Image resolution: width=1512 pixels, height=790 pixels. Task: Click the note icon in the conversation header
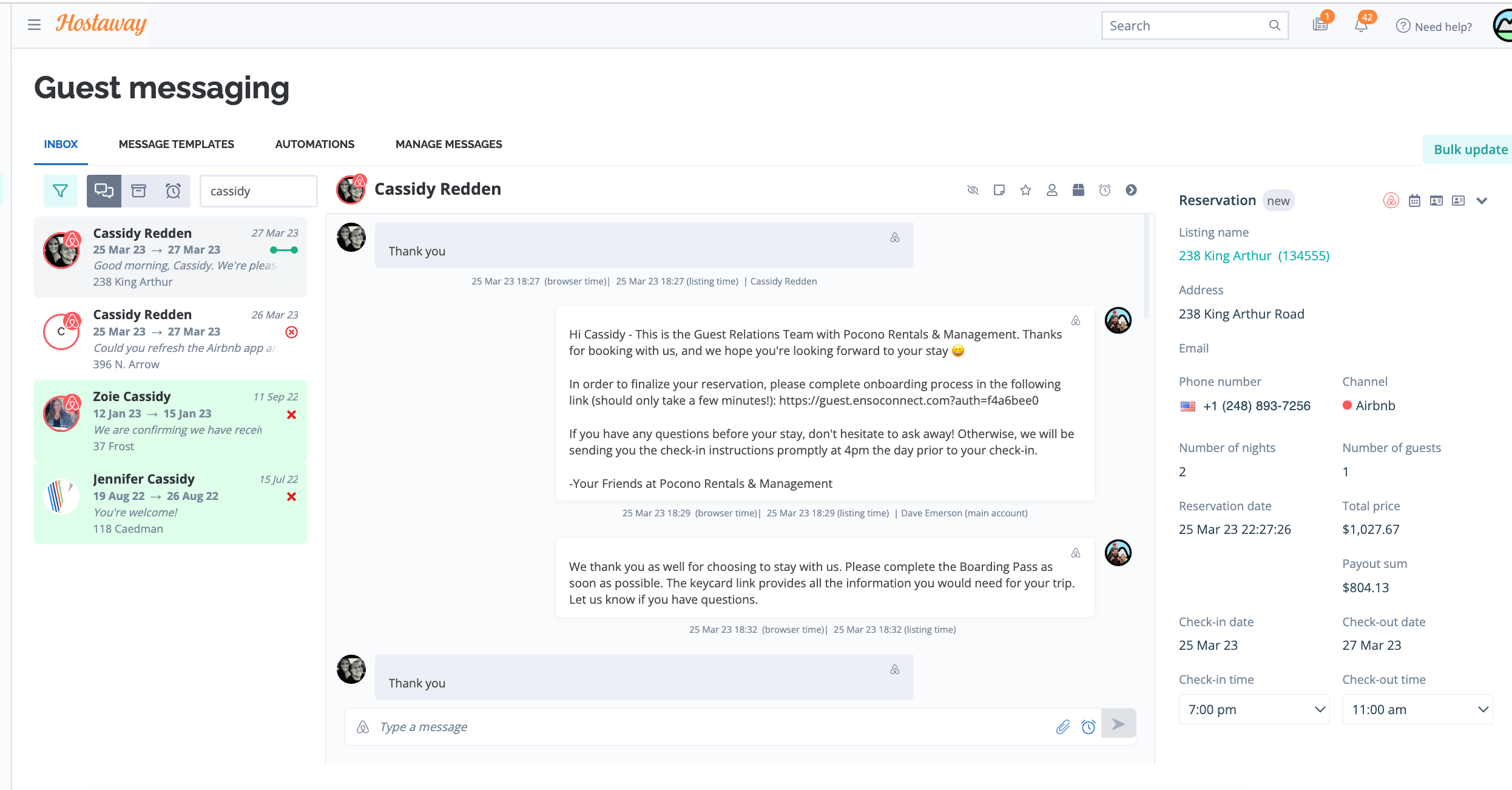999,190
